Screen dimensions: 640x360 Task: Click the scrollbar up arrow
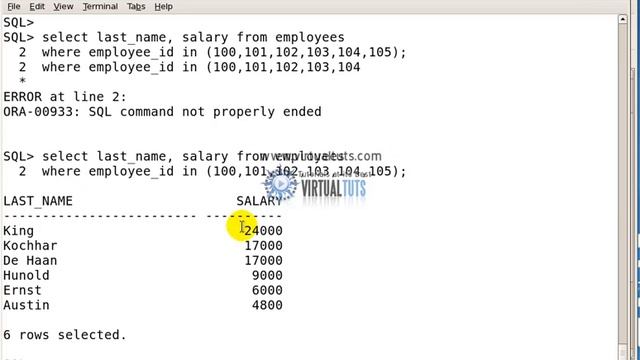click(x=622, y=19)
